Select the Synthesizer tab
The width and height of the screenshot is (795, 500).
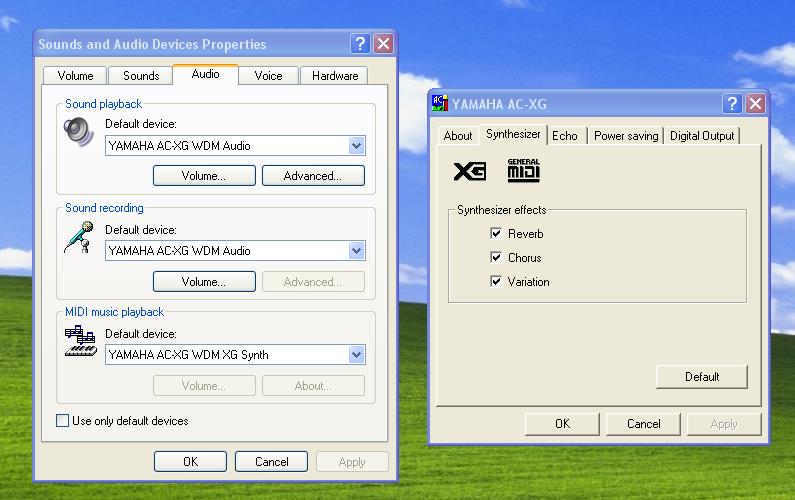click(x=513, y=134)
